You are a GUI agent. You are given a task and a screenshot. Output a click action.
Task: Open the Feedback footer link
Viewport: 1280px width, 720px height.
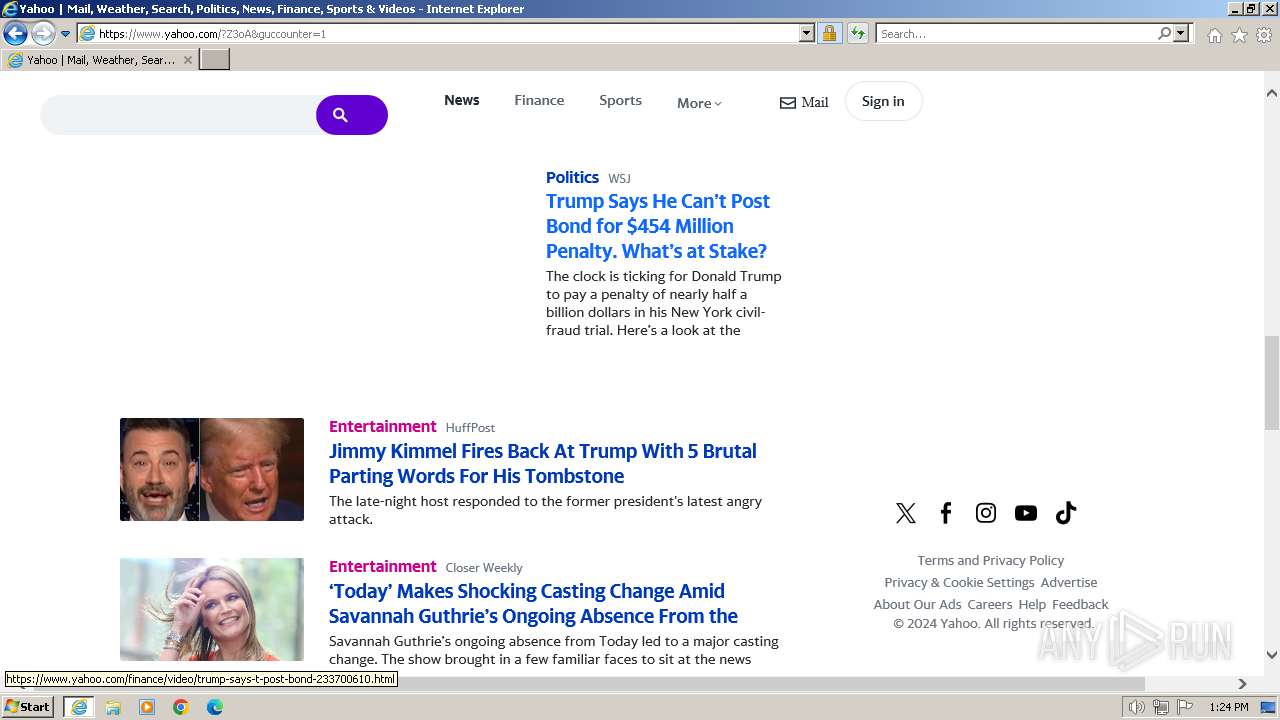[x=1080, y=604]
